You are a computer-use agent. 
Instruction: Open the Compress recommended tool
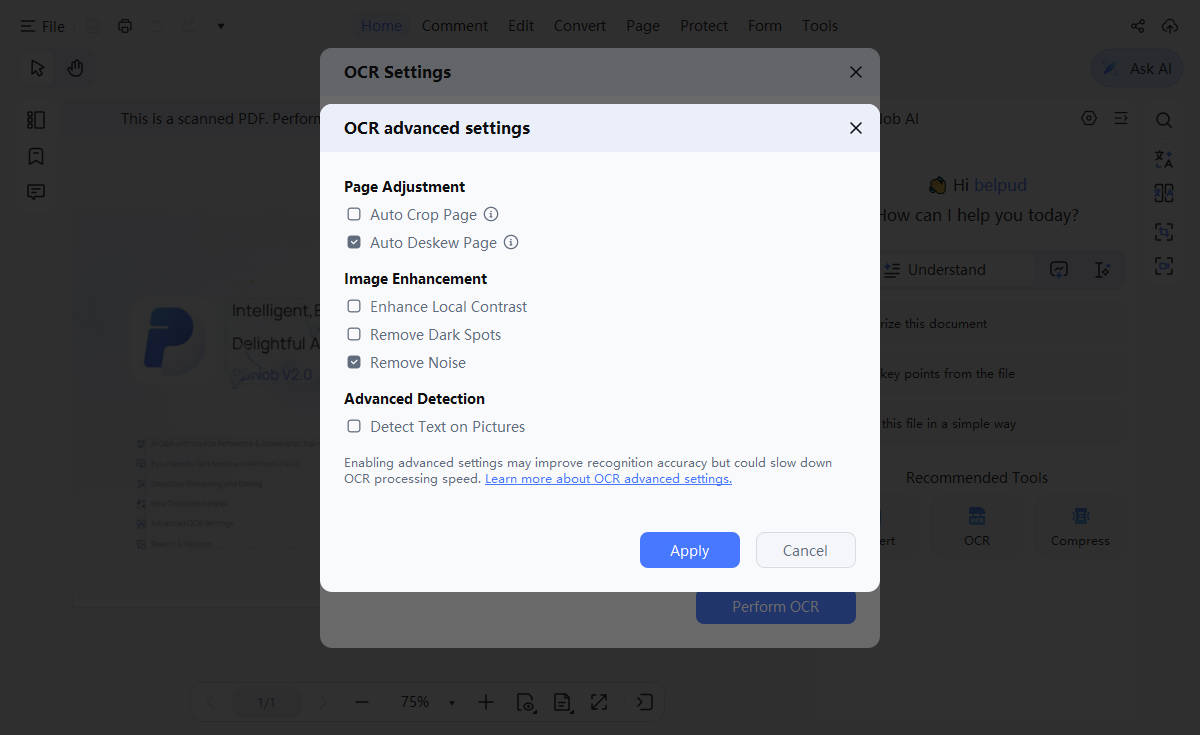coord(1080,527)
